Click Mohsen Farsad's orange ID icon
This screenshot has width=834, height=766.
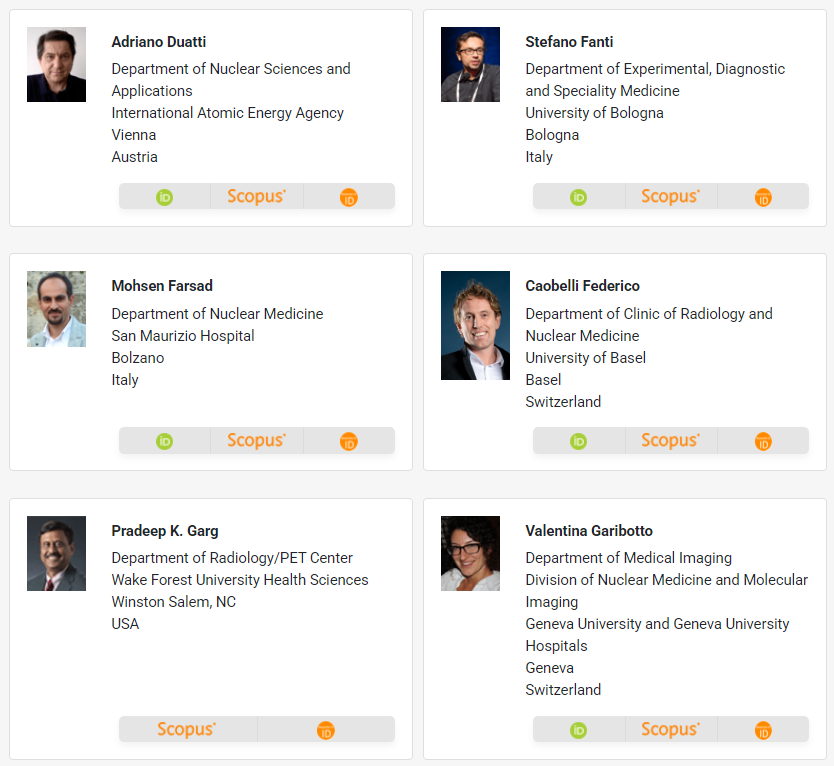coord(349,442)
